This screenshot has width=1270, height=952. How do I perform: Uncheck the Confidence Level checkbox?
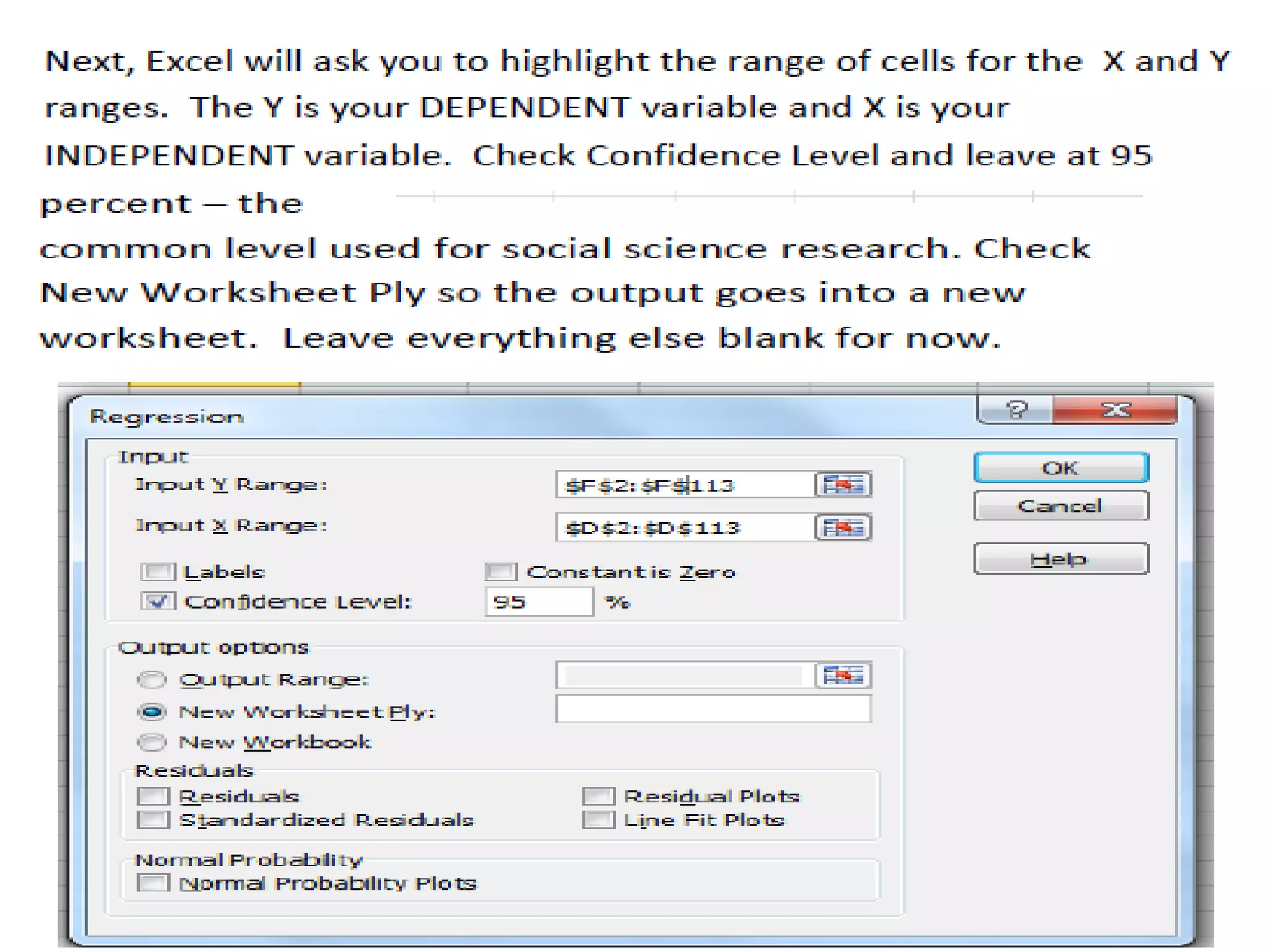point(158,601)
